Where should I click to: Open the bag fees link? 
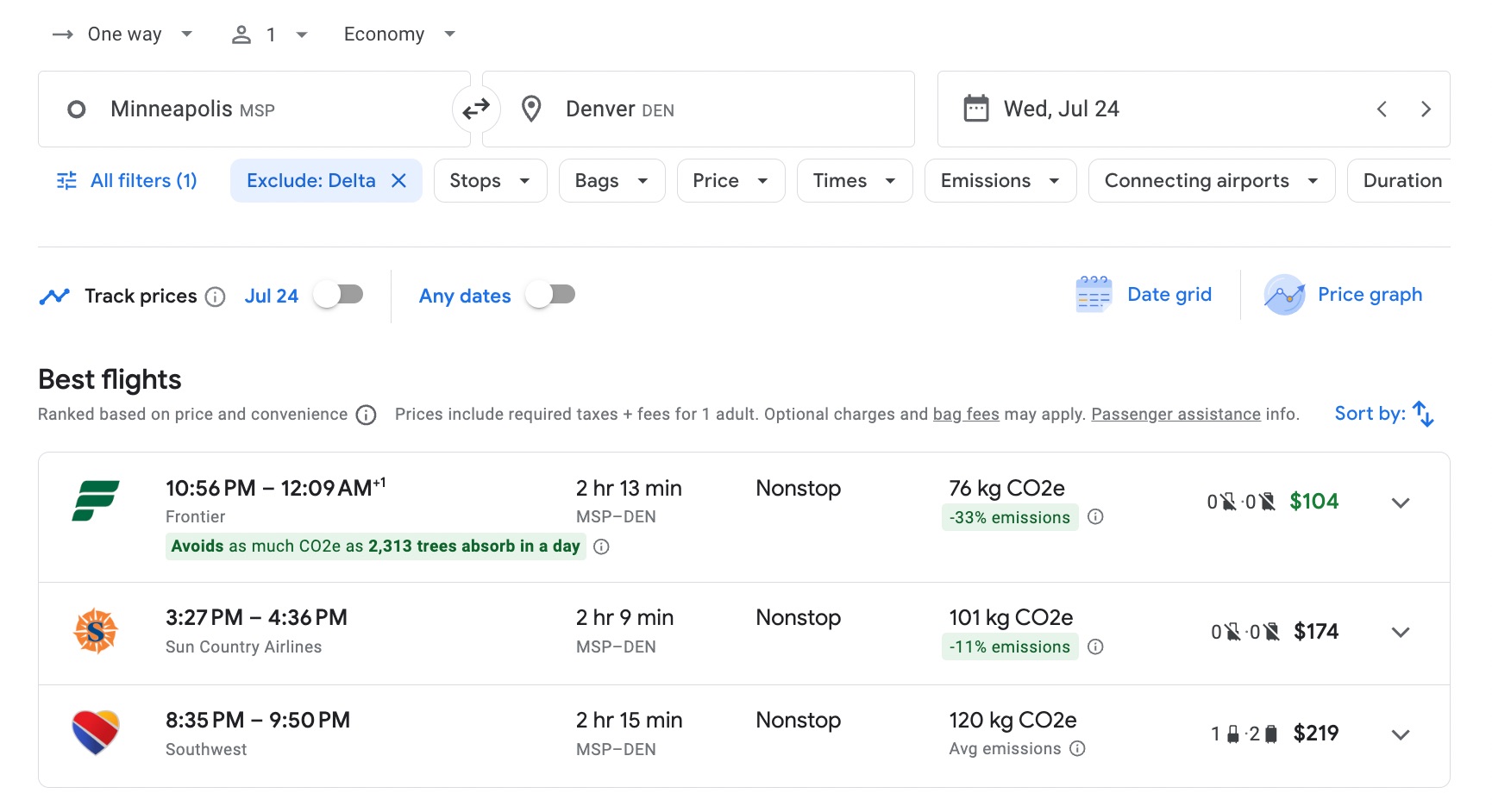966,414
